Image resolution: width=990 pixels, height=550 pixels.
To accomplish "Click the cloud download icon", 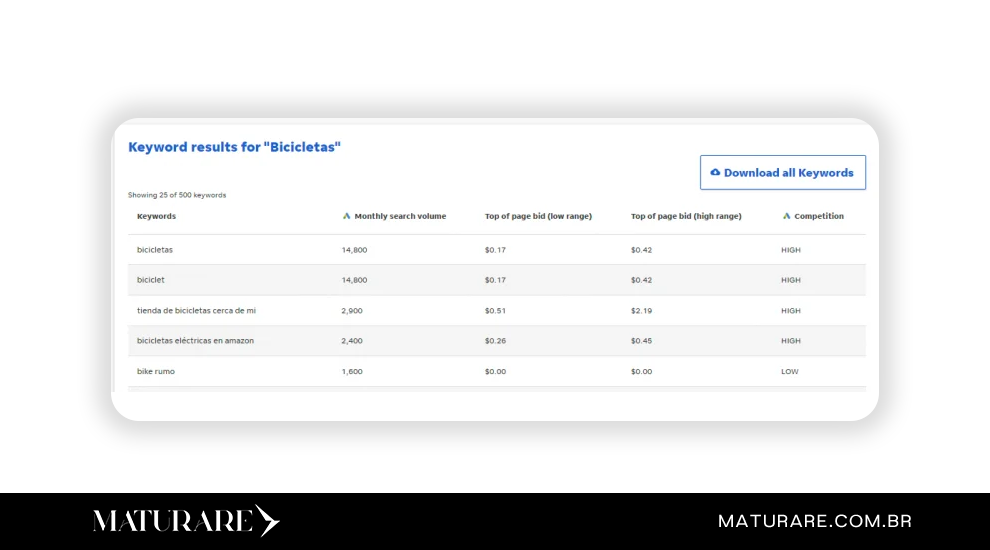I will pos(715,172).
